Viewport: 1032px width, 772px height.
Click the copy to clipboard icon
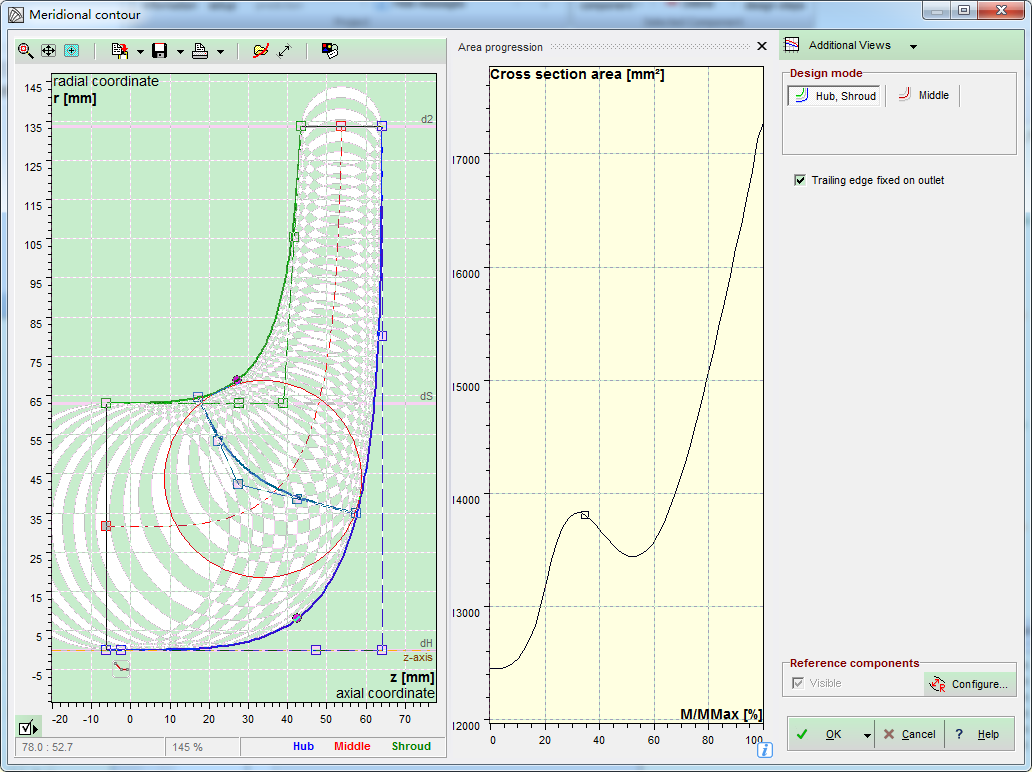pos(120,51)
